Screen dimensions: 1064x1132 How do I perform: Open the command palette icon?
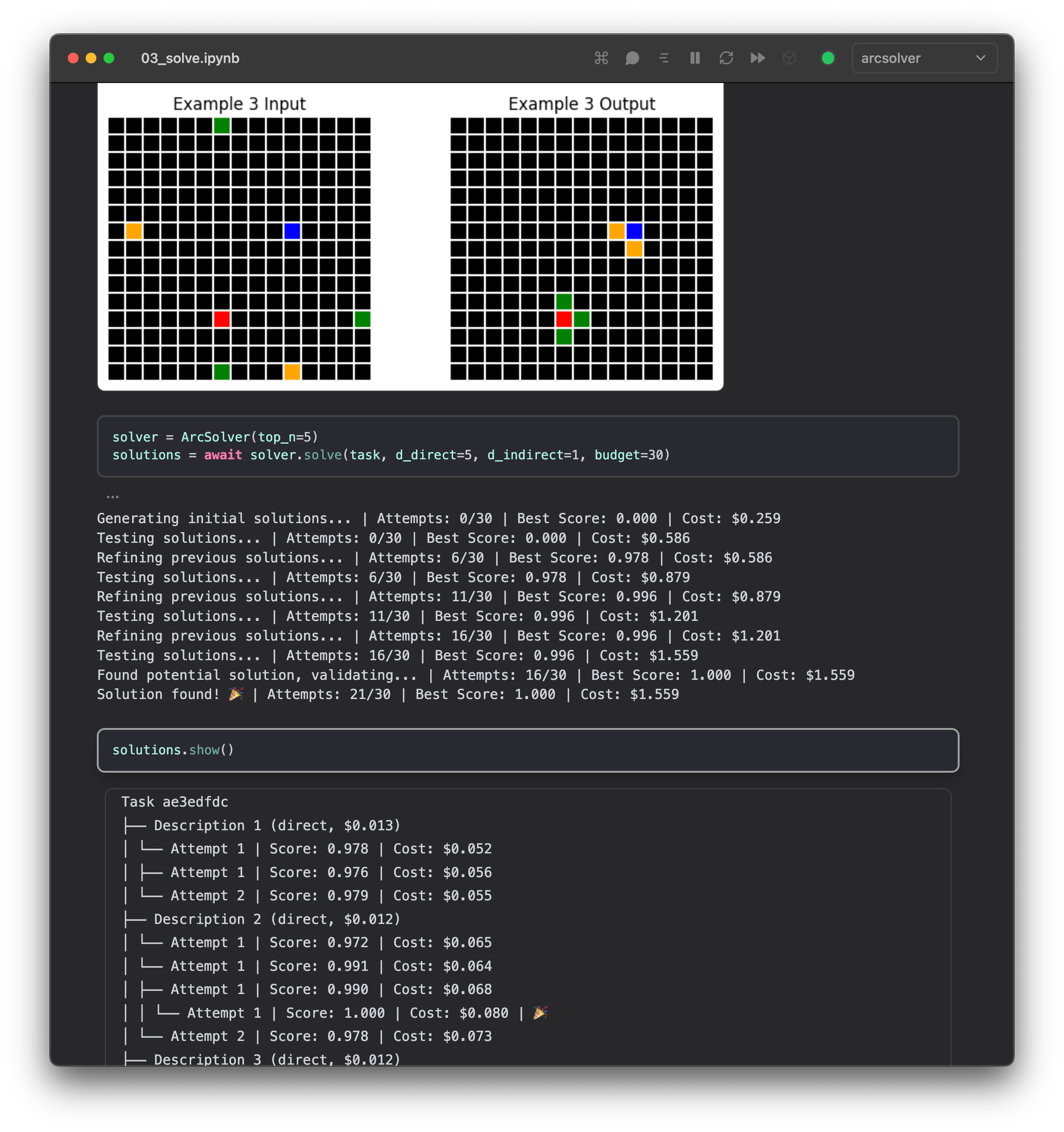click(x=601, y=58)
